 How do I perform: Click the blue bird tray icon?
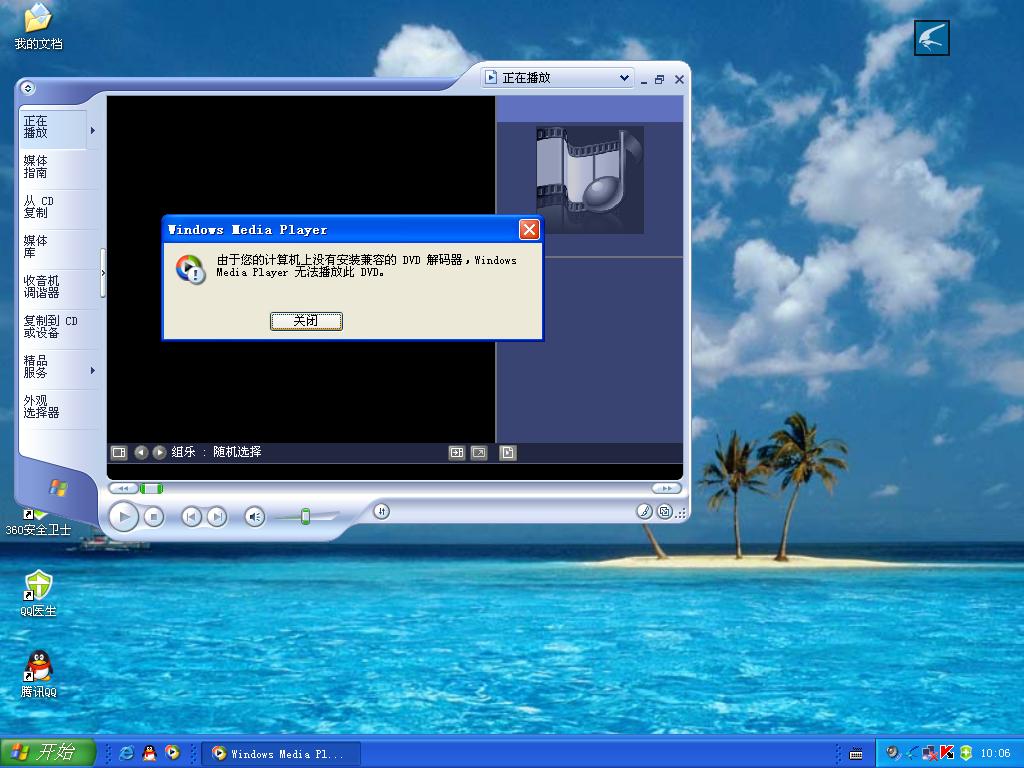912,753
